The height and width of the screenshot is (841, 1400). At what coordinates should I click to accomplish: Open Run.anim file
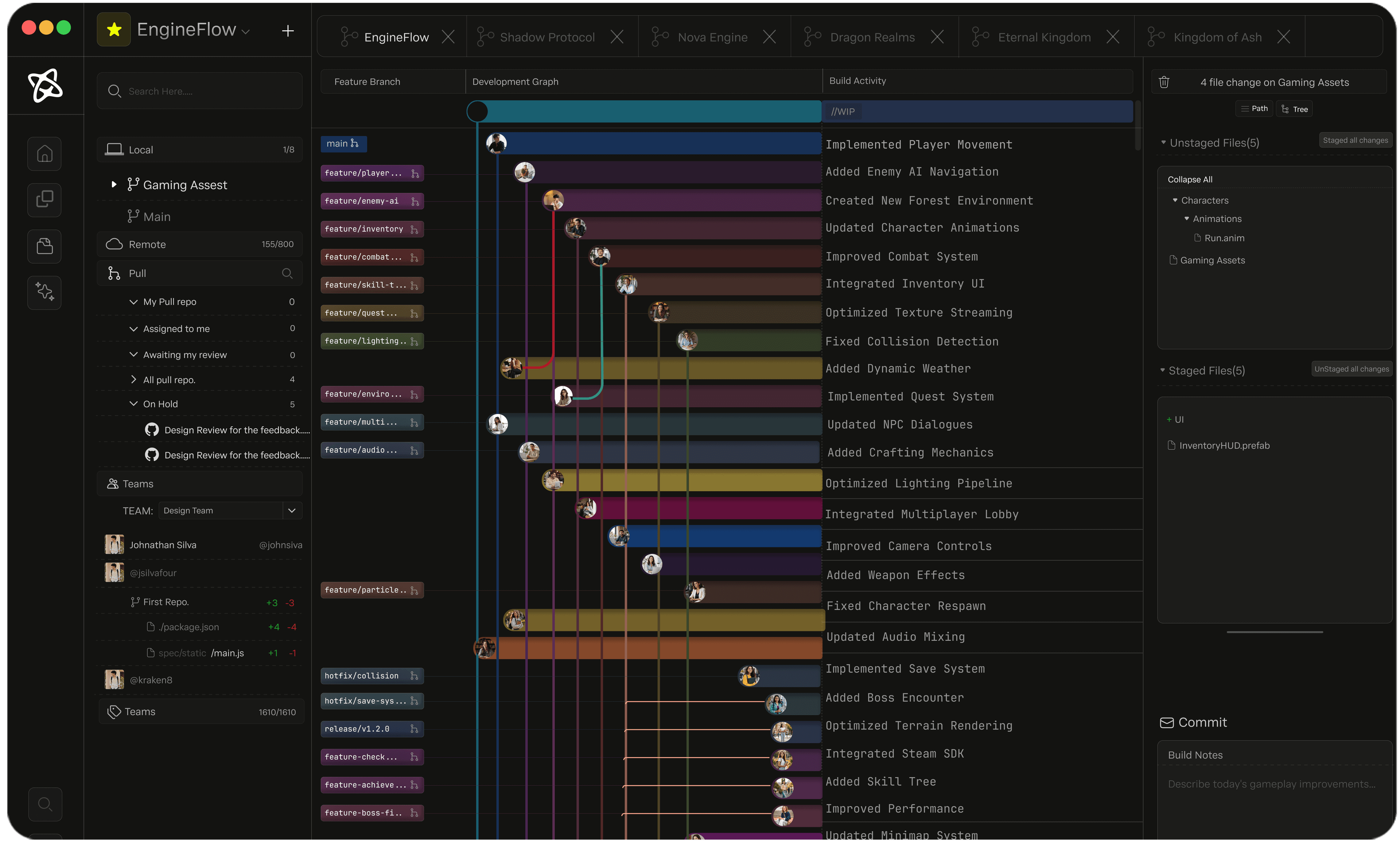[x=1219, y=238]
